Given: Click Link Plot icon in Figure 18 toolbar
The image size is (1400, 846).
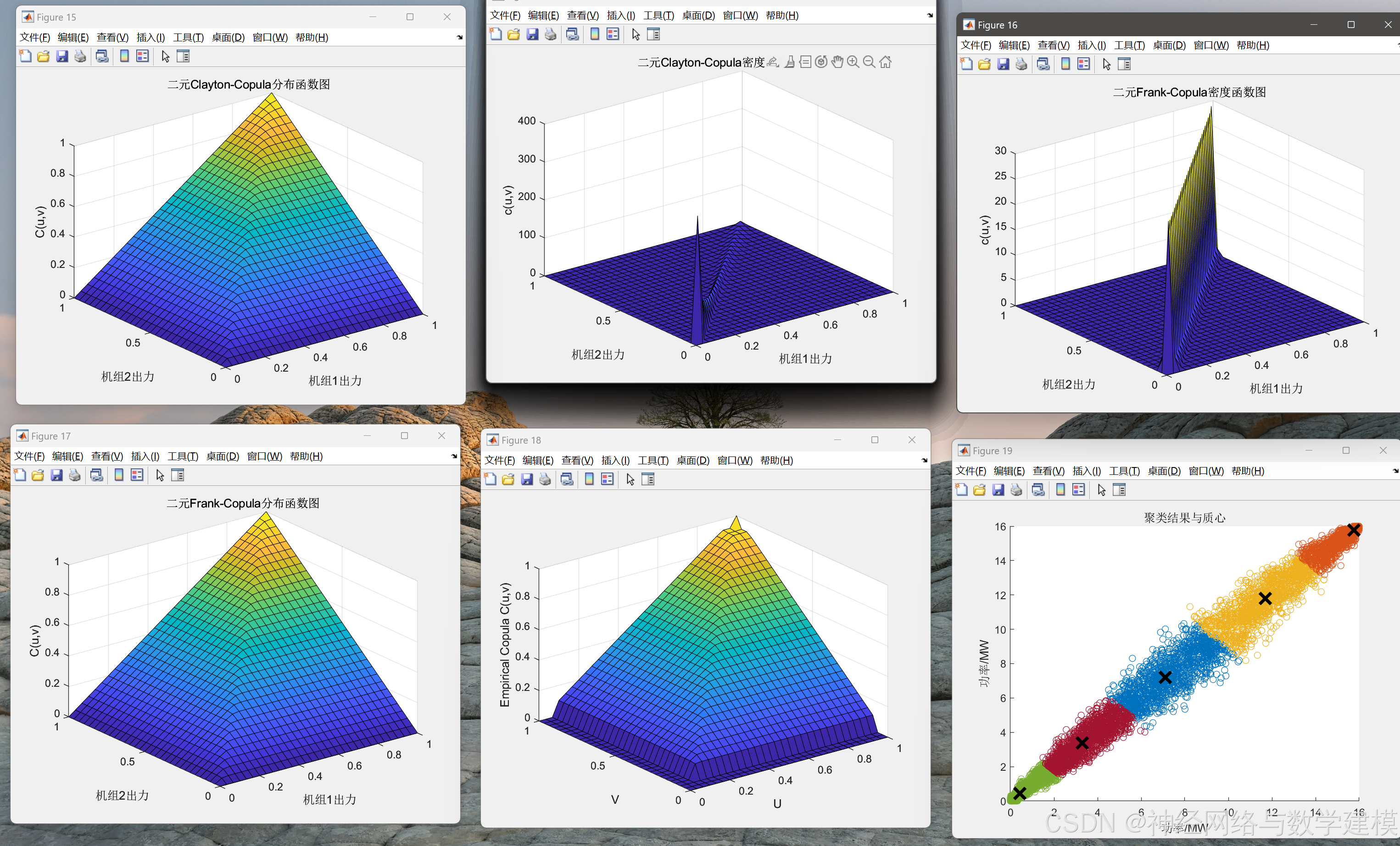Looking at the screenshot, I should pyautogui.click(x=567, y=479).
